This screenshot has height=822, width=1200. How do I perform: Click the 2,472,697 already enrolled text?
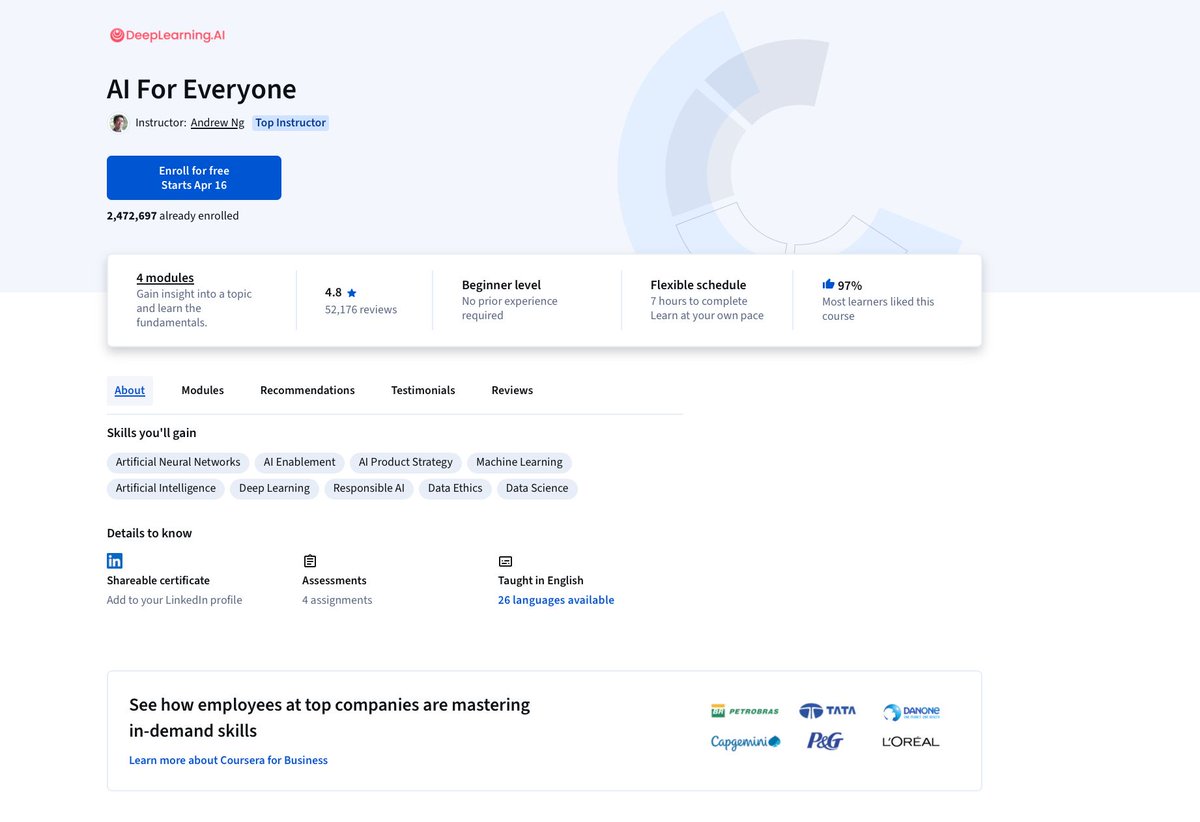click(x=173, y=215)
